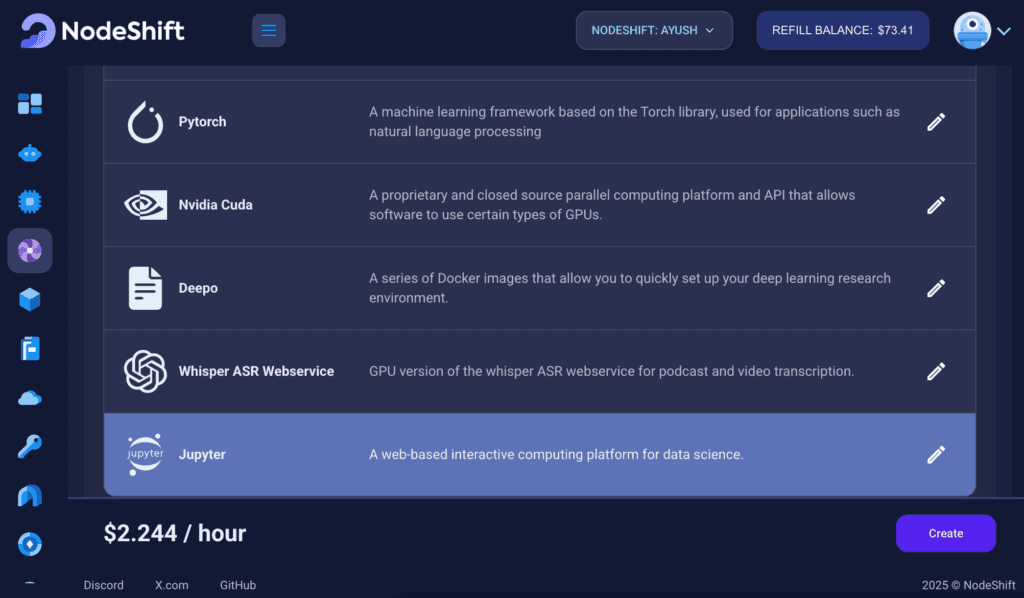The image size is (1024, 598).
Task: Edit the Jupyter image with pencil icon
Action: point(936,454)
